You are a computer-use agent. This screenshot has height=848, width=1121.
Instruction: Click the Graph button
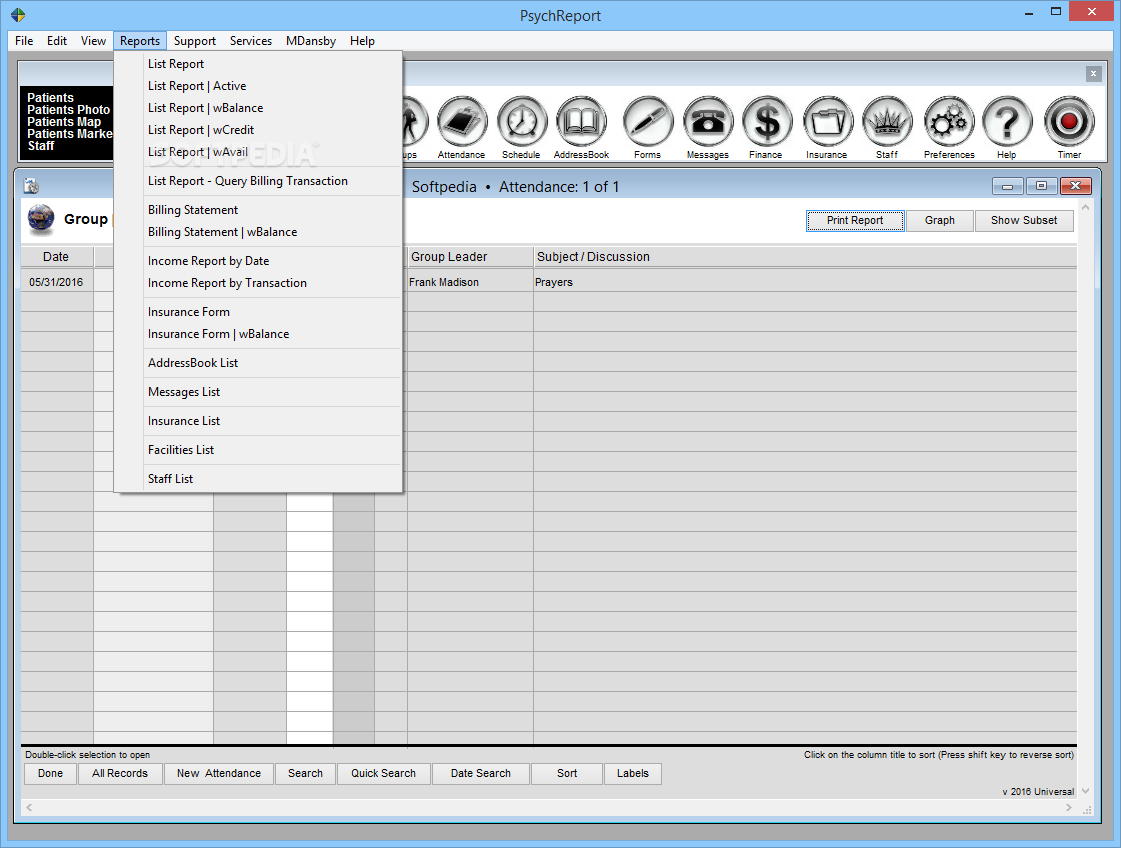[939, 220]
